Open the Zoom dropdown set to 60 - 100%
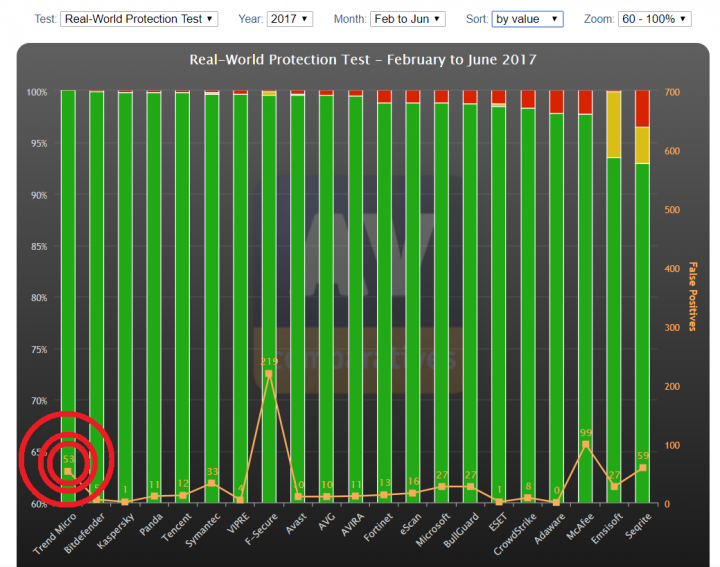The image size is (720, 567). click(x=655, y=19)
